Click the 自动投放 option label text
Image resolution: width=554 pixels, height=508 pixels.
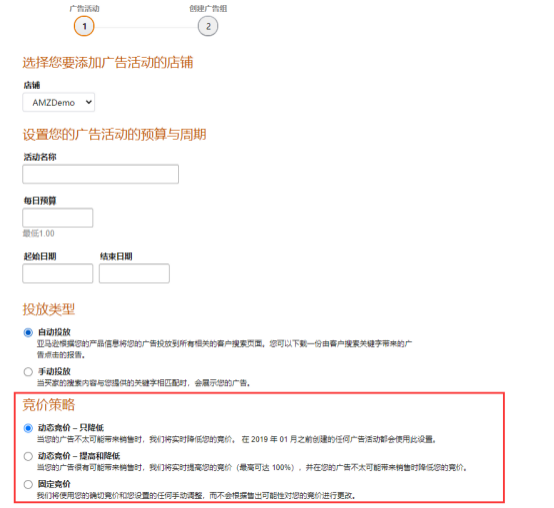[x=54, y=332]
